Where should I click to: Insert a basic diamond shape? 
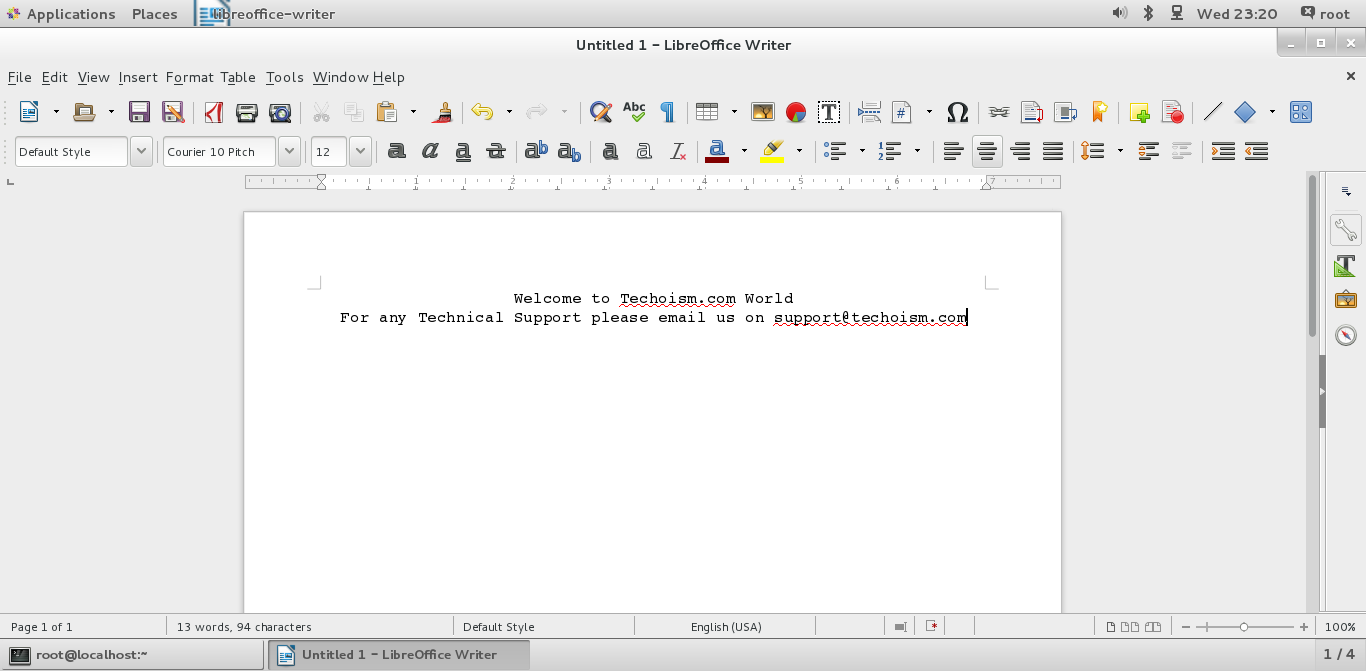[x=1245, y=112]
